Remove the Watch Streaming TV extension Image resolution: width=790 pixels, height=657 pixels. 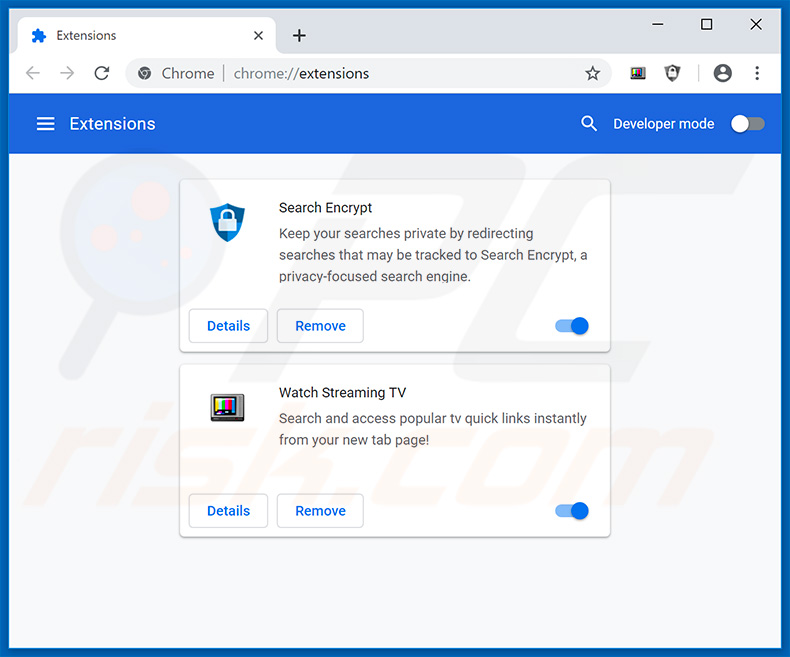320,511
